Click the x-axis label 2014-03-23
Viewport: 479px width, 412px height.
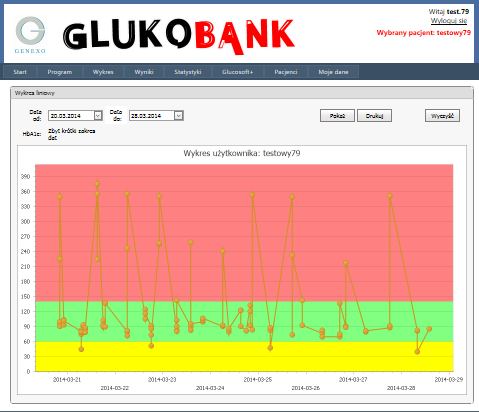point(162,379)
